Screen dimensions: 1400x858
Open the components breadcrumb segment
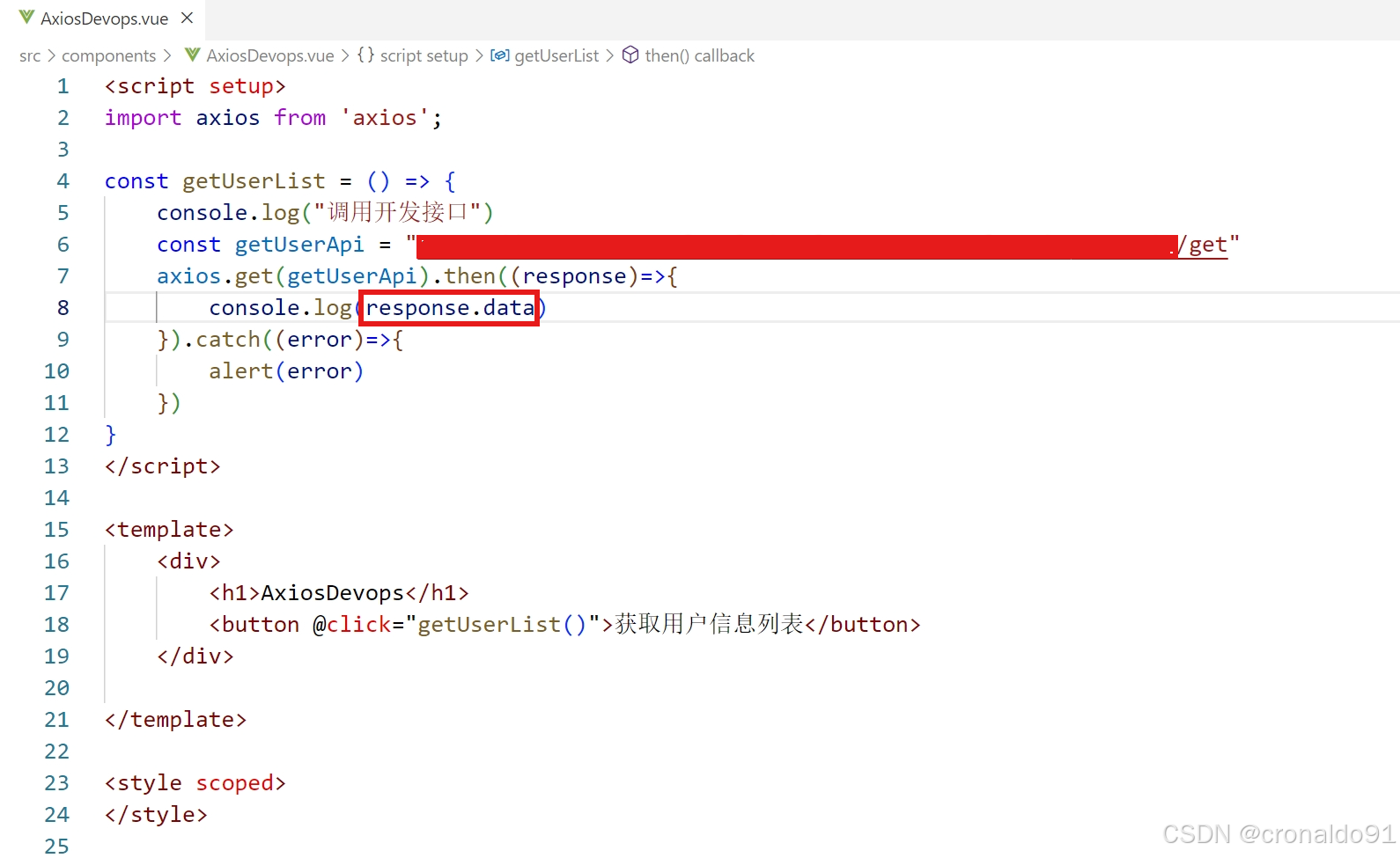tap(108, 55)
